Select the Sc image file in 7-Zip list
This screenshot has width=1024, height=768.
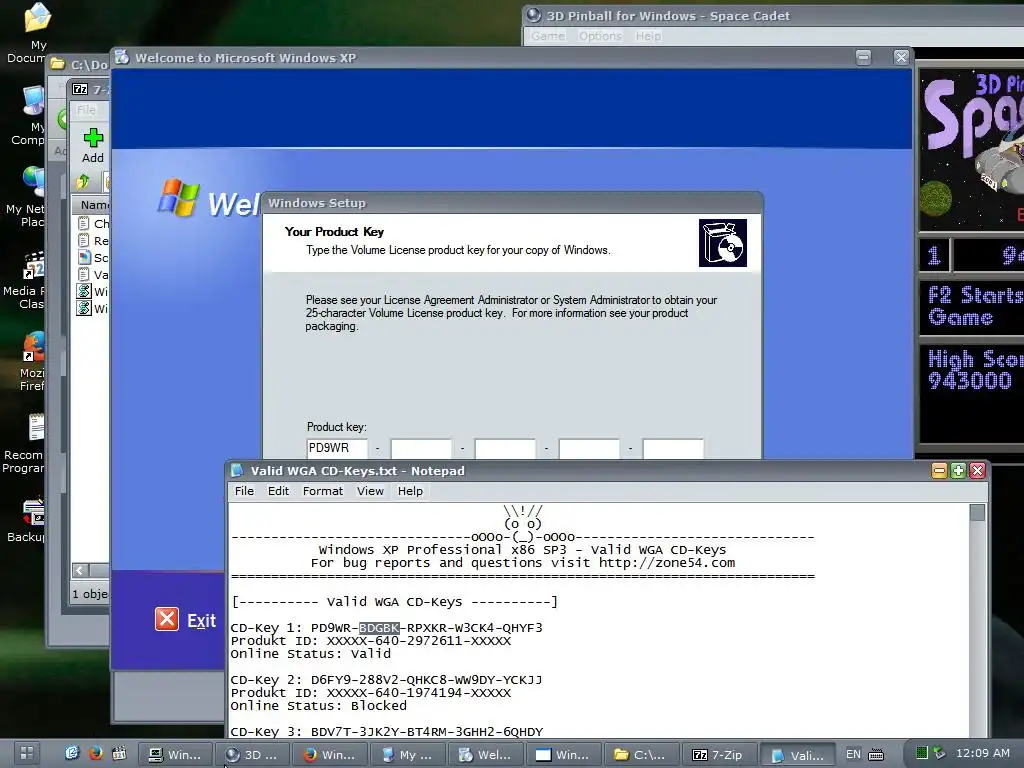coord(93,257)
